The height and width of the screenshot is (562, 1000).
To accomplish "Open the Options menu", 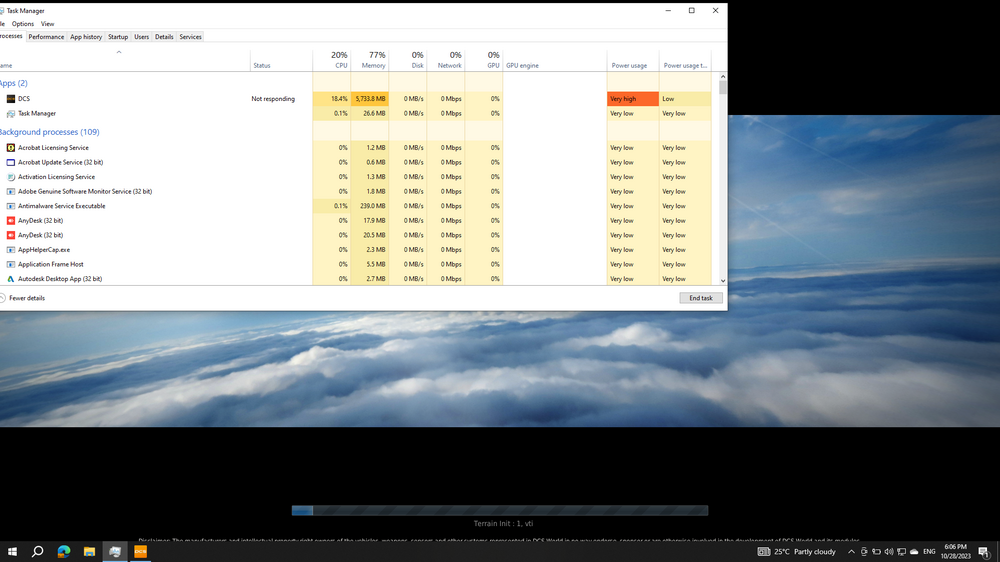I will point(22,24).
